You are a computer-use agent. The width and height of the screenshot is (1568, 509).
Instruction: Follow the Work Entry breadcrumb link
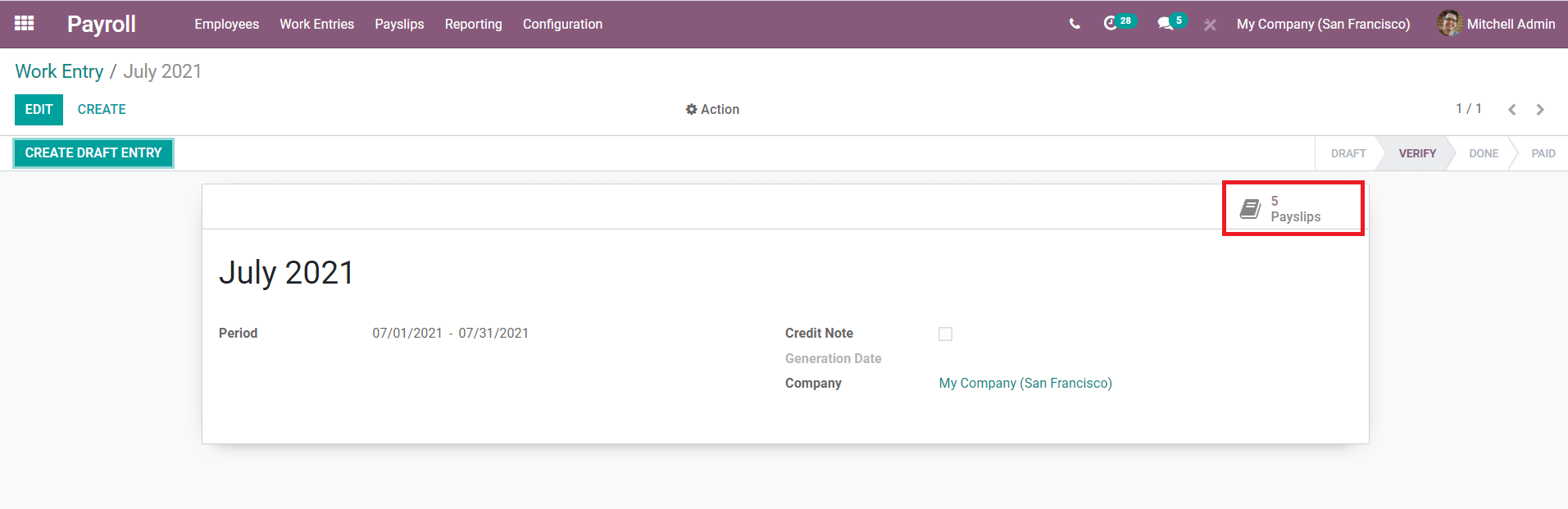tap(59, 72)
